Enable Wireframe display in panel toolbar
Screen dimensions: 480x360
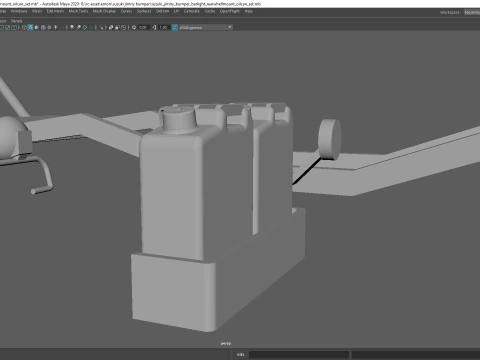[24, 27]
